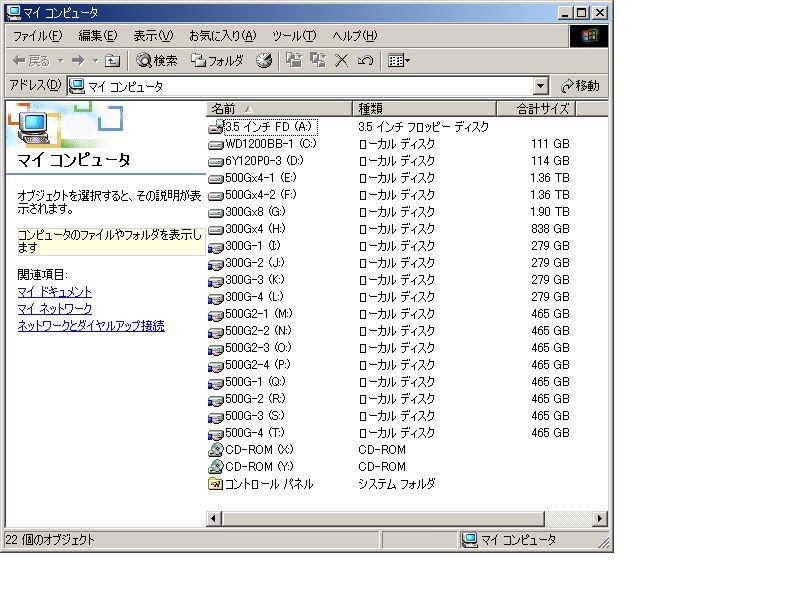Click the Delete (X) toolbar icon

click(x=341, y=61)
